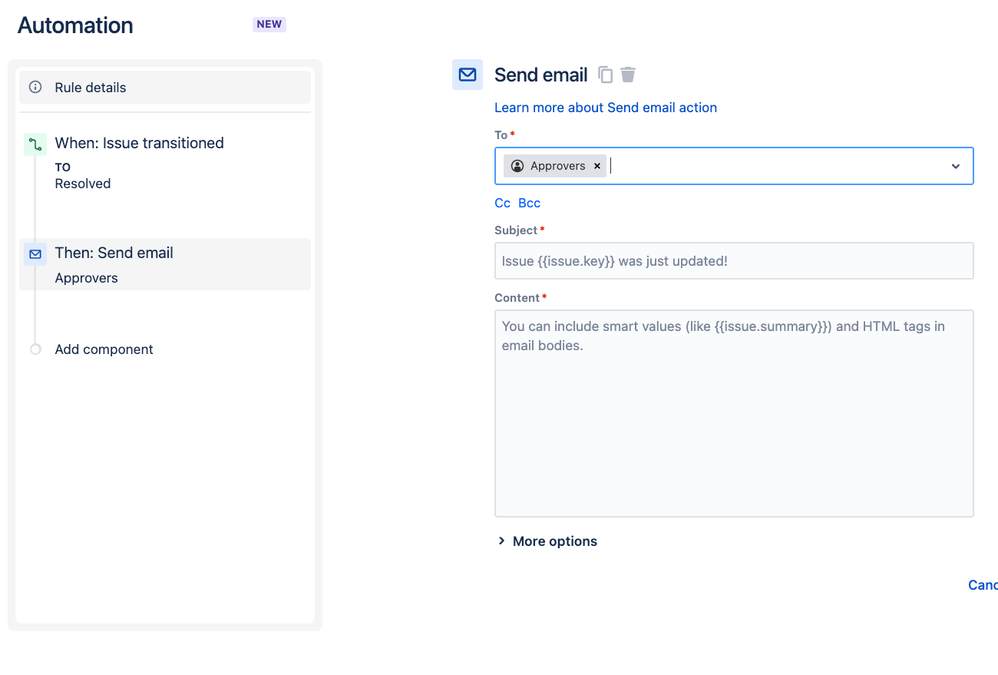Click the envelope icon beside Then: Send email

(36, 254)
